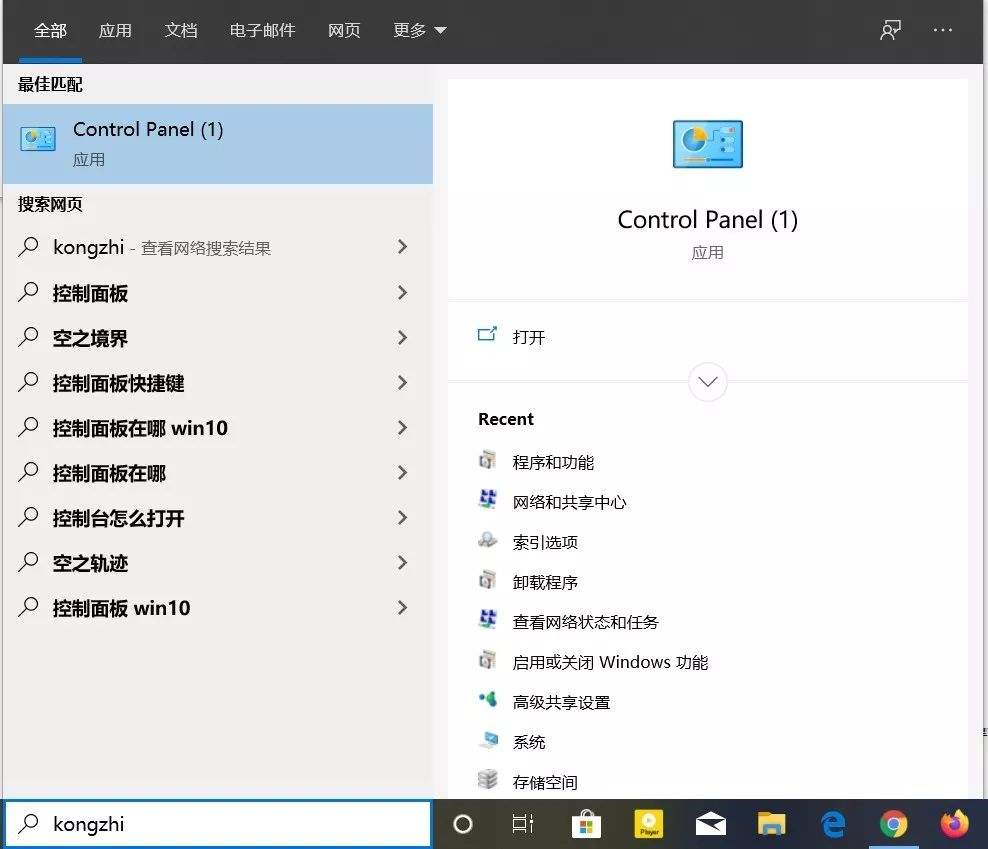Open Task View from the taskbar
This screenshot has width=988, height=849.
pyautogui.click(x=523, y=824)
